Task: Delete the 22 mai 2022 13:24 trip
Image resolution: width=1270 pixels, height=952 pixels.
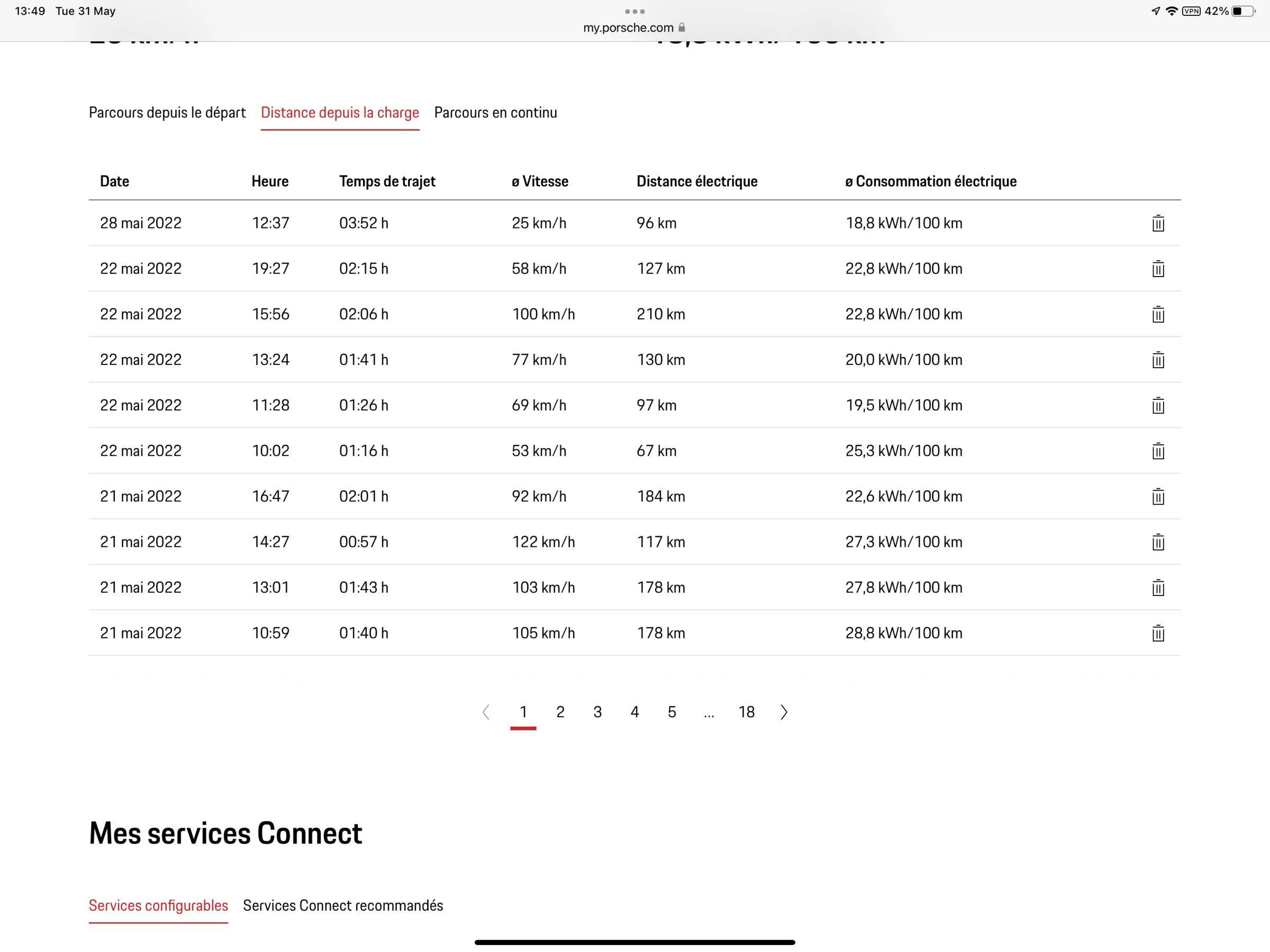Action: coord(1157,360)
